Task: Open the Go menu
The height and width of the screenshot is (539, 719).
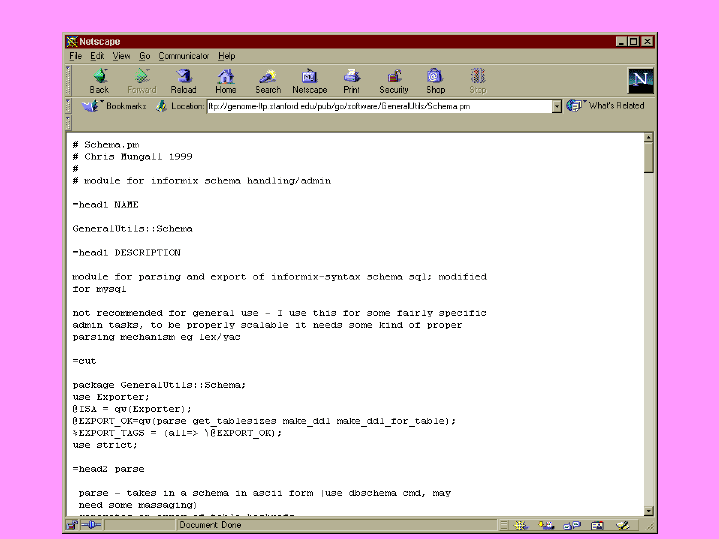Action: [145, 56]
